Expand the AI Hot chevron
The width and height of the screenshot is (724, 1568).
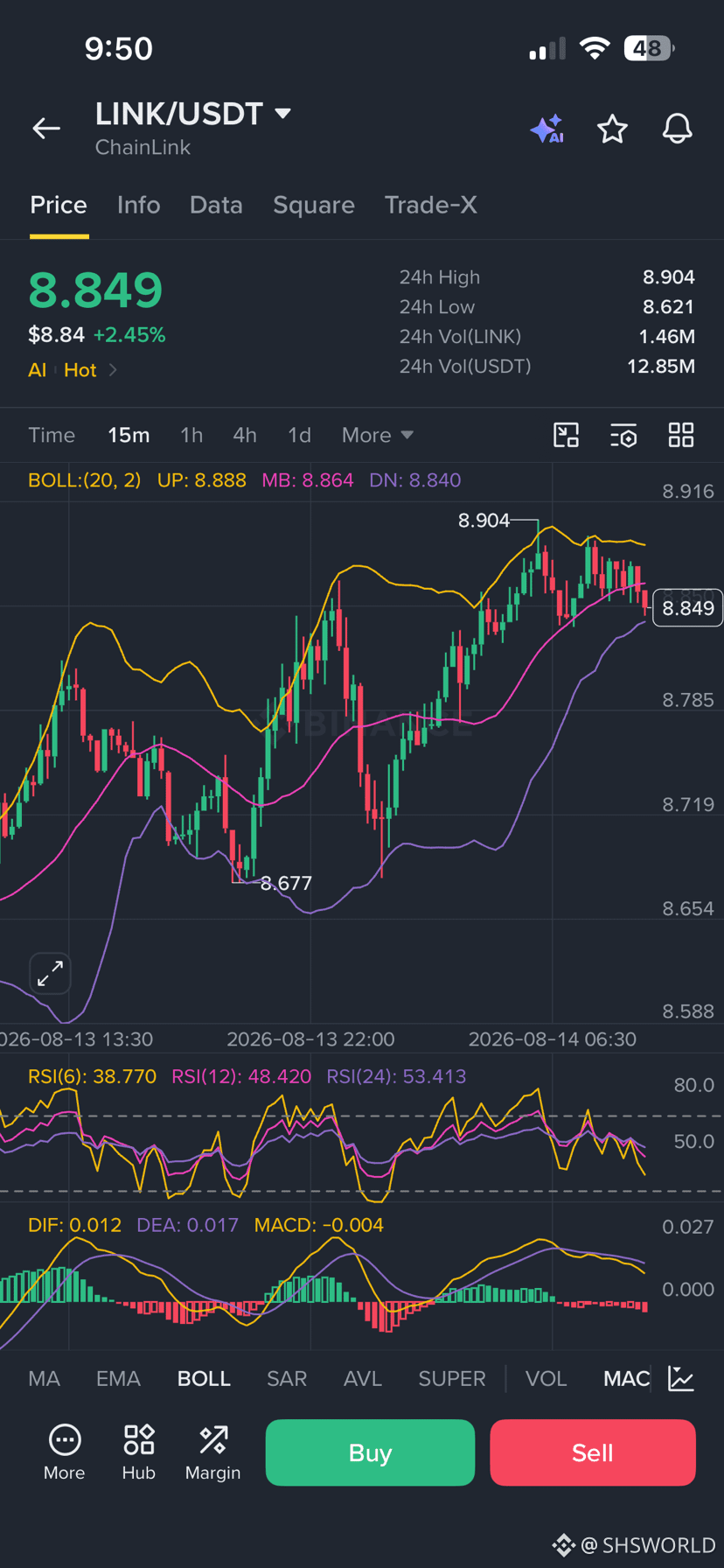[113, 370]
